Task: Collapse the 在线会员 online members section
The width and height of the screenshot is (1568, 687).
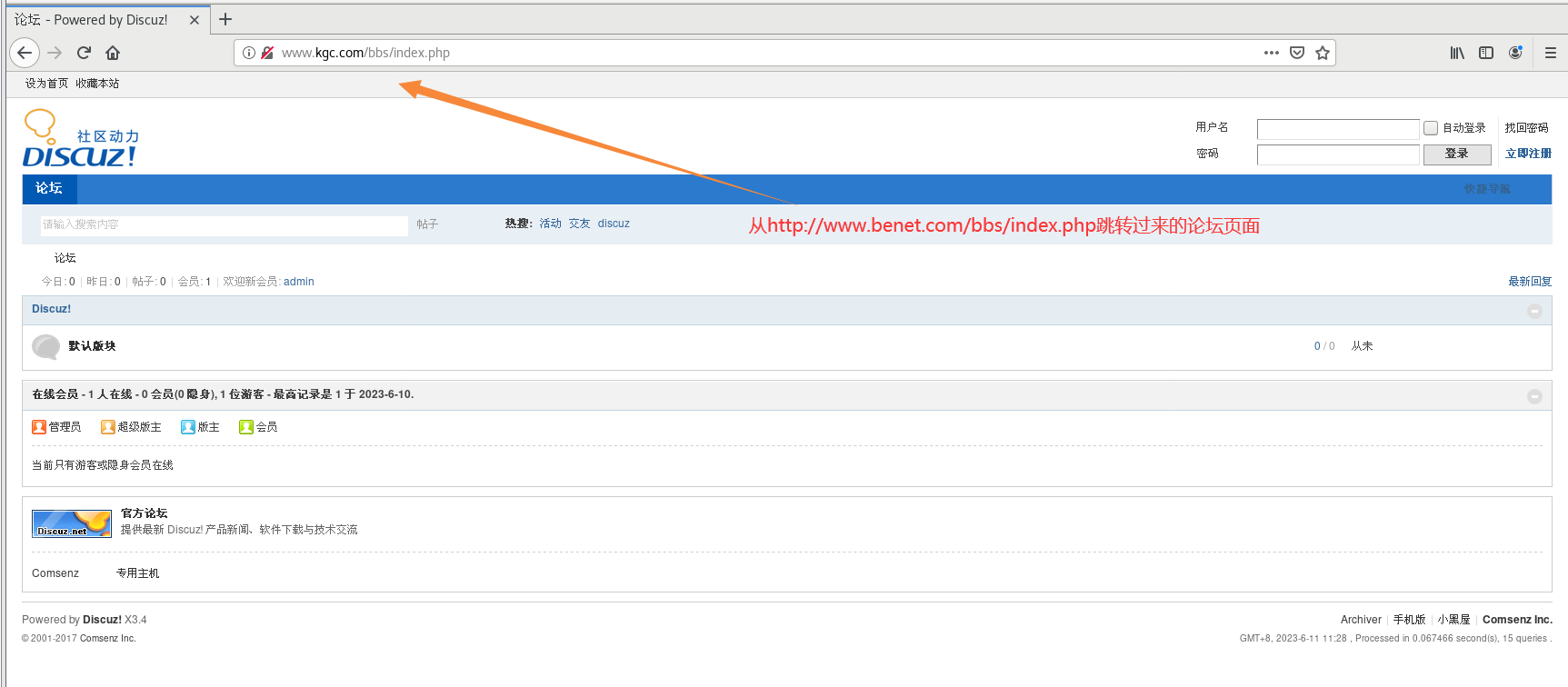Action: coord(1535,396)
